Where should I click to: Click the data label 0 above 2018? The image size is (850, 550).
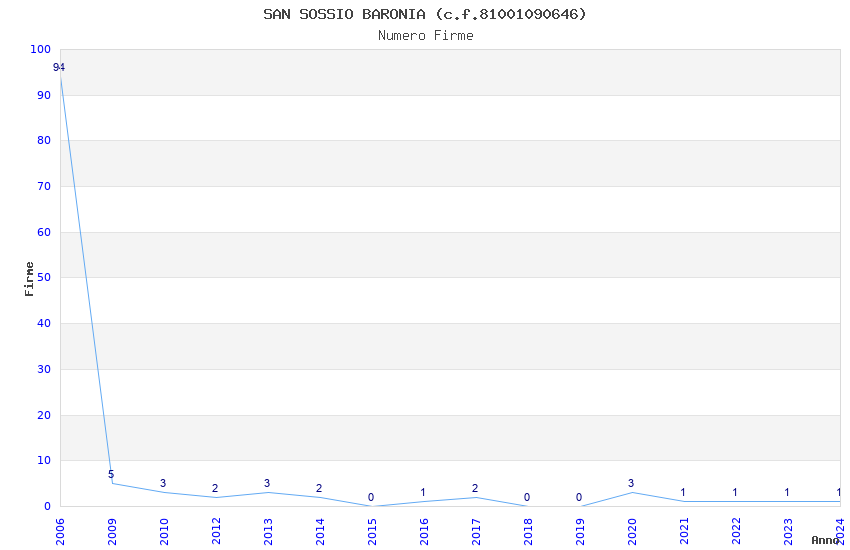(527, 497)
